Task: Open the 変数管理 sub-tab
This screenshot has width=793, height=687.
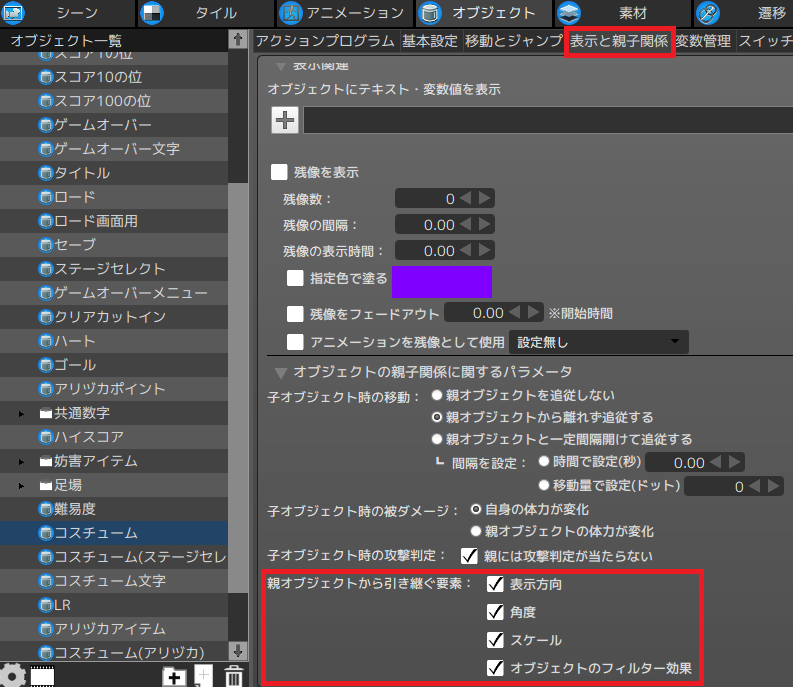Action: [704, 40]
